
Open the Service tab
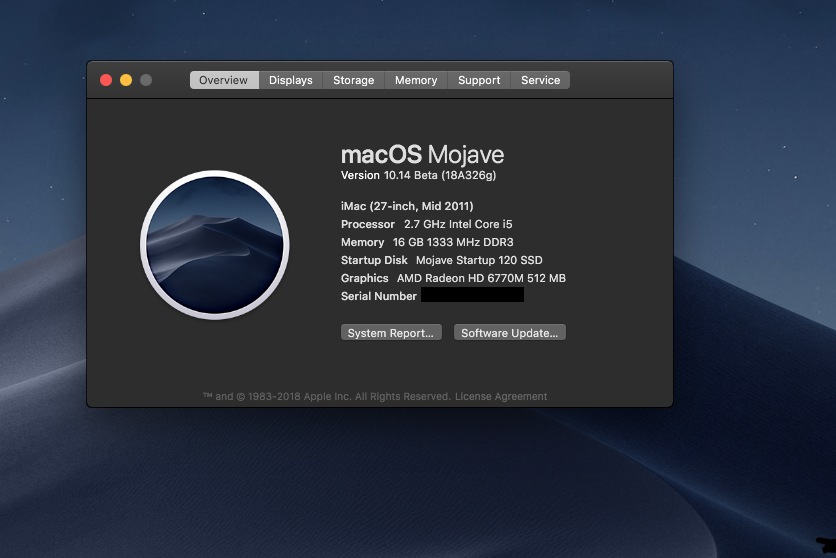click(x=540, y=80)
